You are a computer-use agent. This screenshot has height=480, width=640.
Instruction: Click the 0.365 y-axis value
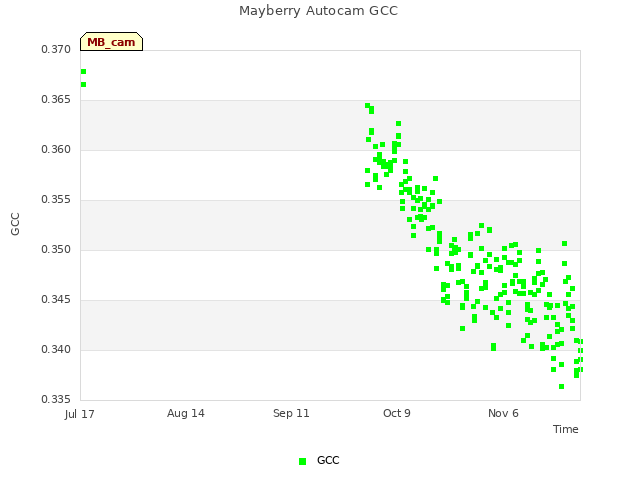[x=56, y=100]
